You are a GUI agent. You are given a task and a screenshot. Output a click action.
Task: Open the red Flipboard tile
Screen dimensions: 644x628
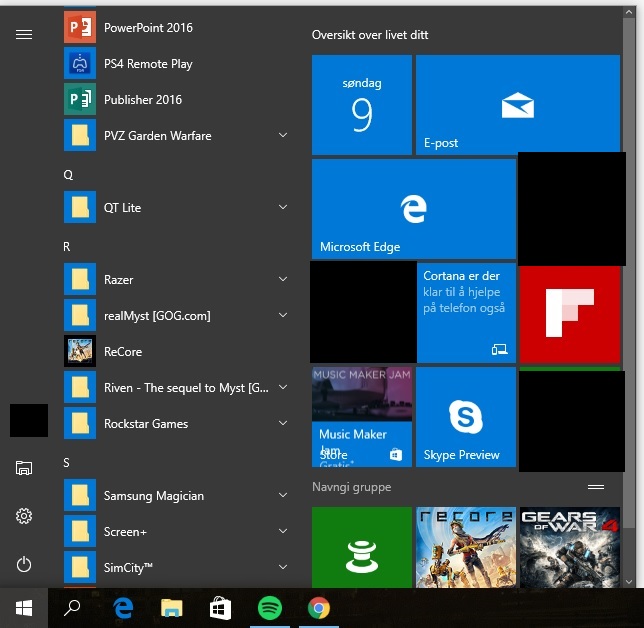[x=570, y=314]
